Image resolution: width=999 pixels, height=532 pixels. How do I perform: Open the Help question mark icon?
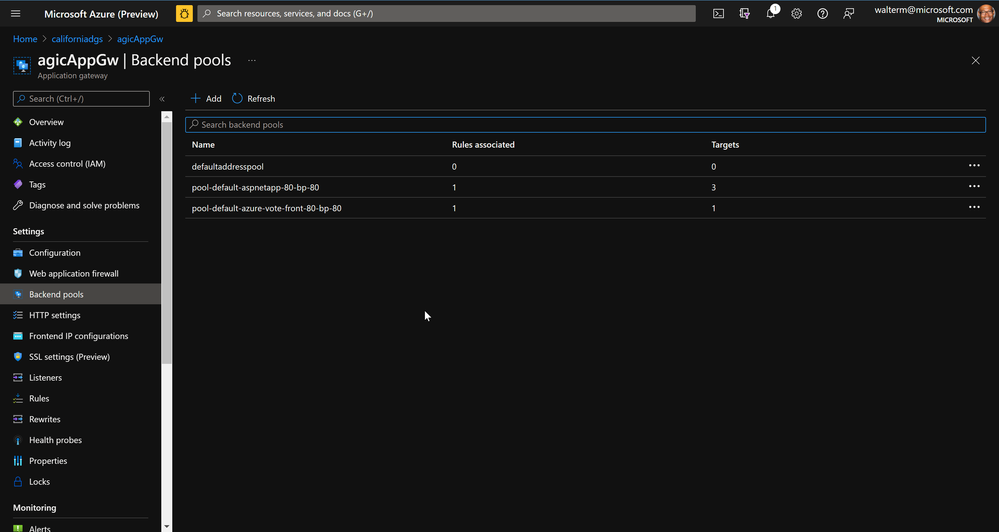(x=823, y=13)
